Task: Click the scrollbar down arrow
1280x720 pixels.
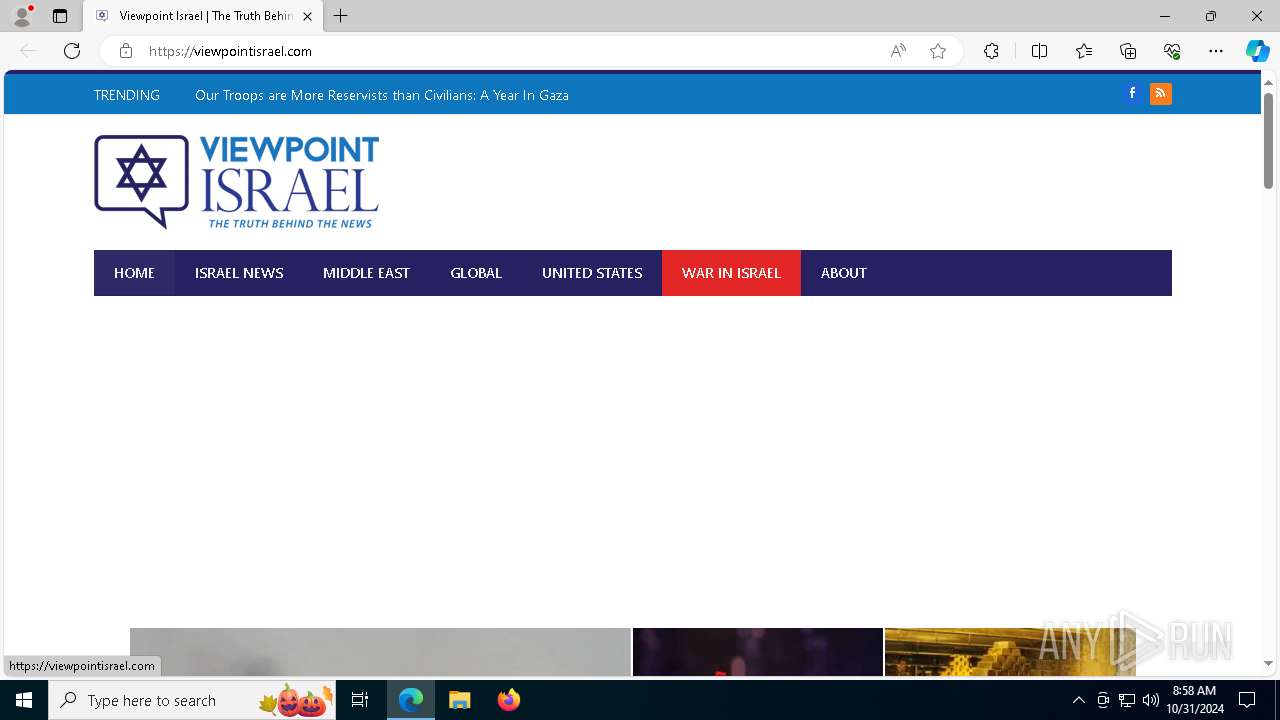Action: [x=1268, y=663]
